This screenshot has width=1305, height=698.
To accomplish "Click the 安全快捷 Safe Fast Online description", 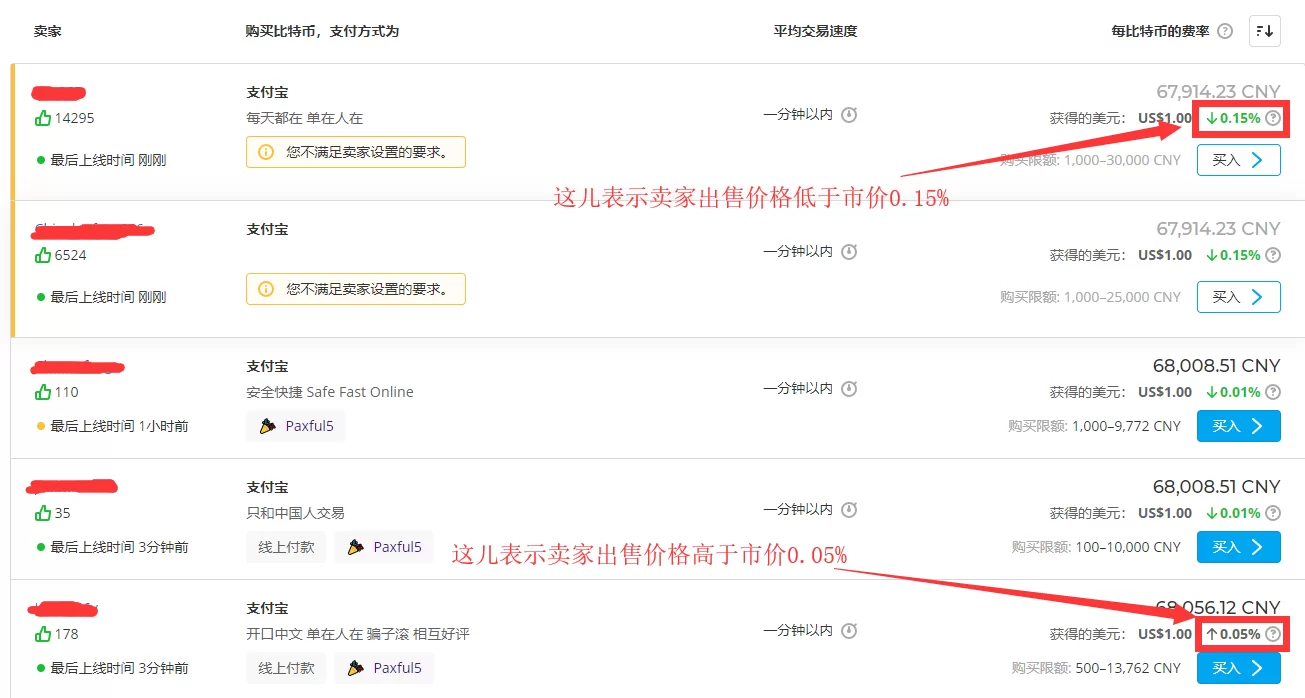I will pyautogui.click(x=330, y=392).
